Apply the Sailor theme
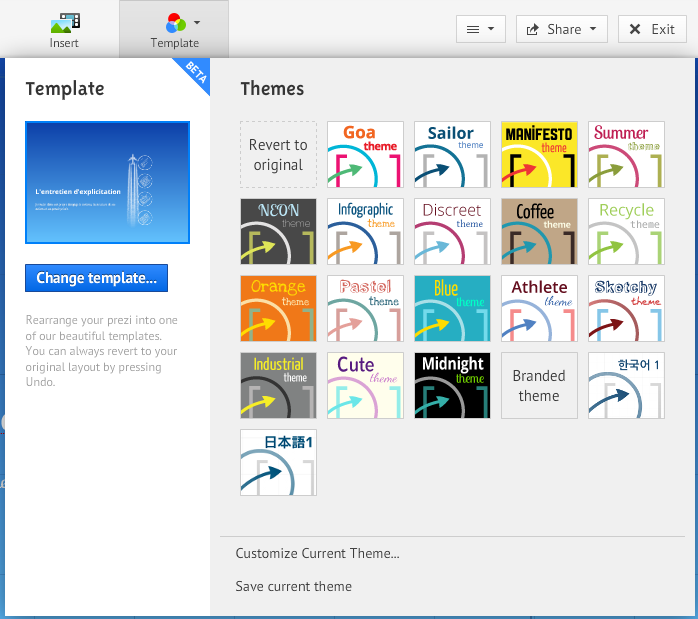Viewport: 698px width, 619px height. (x=452, y=155)
